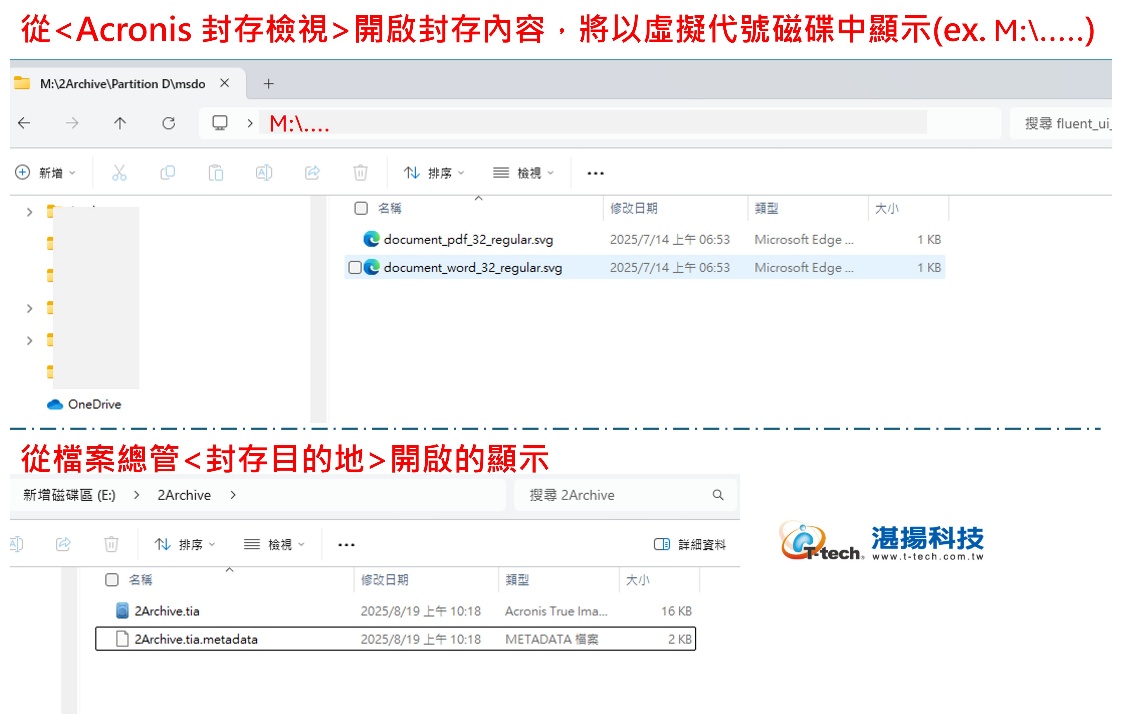
Task: Open the 新增 dropdown menu
Action: 45,173
